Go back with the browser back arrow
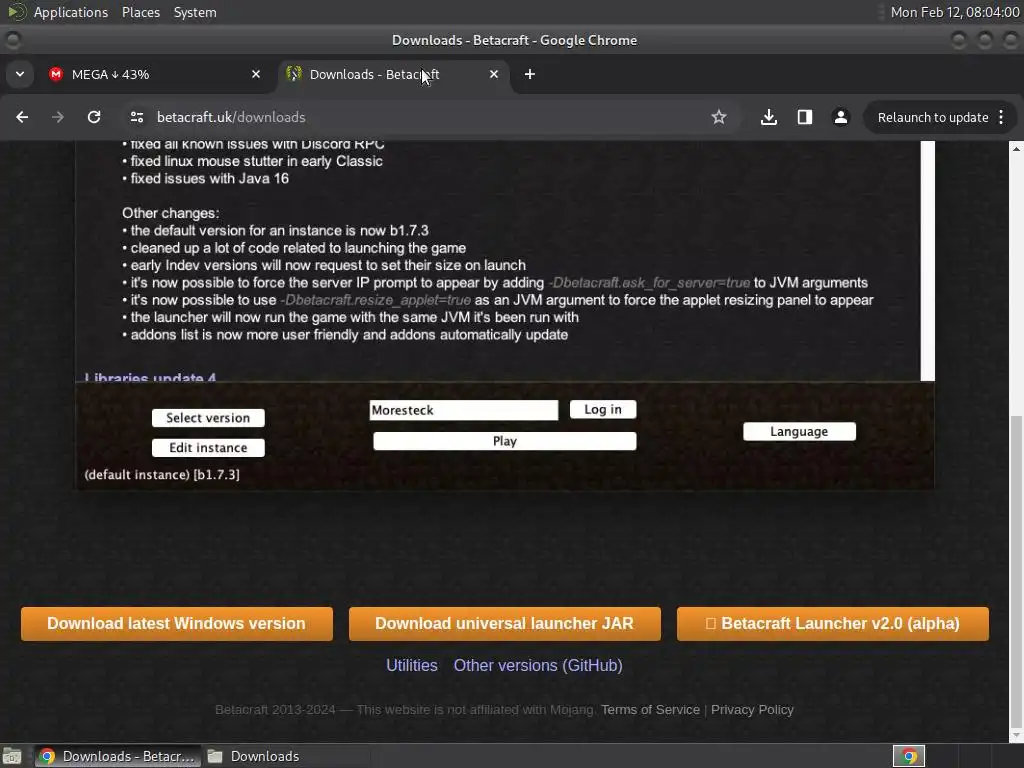Image resolution: width=1024 pixels, height=768 pixels. pos(22,117)
